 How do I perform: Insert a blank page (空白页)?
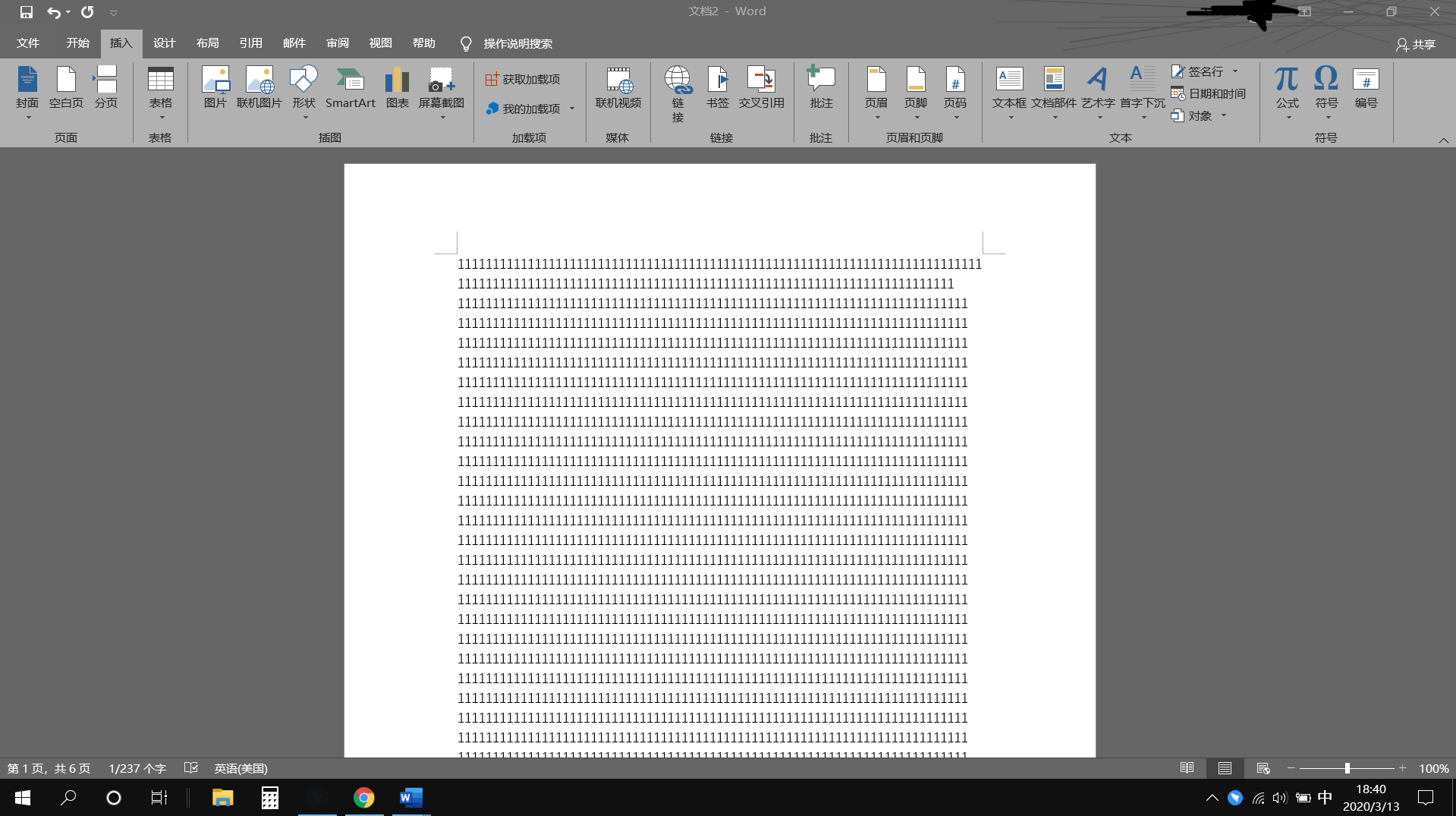point(66,89)
